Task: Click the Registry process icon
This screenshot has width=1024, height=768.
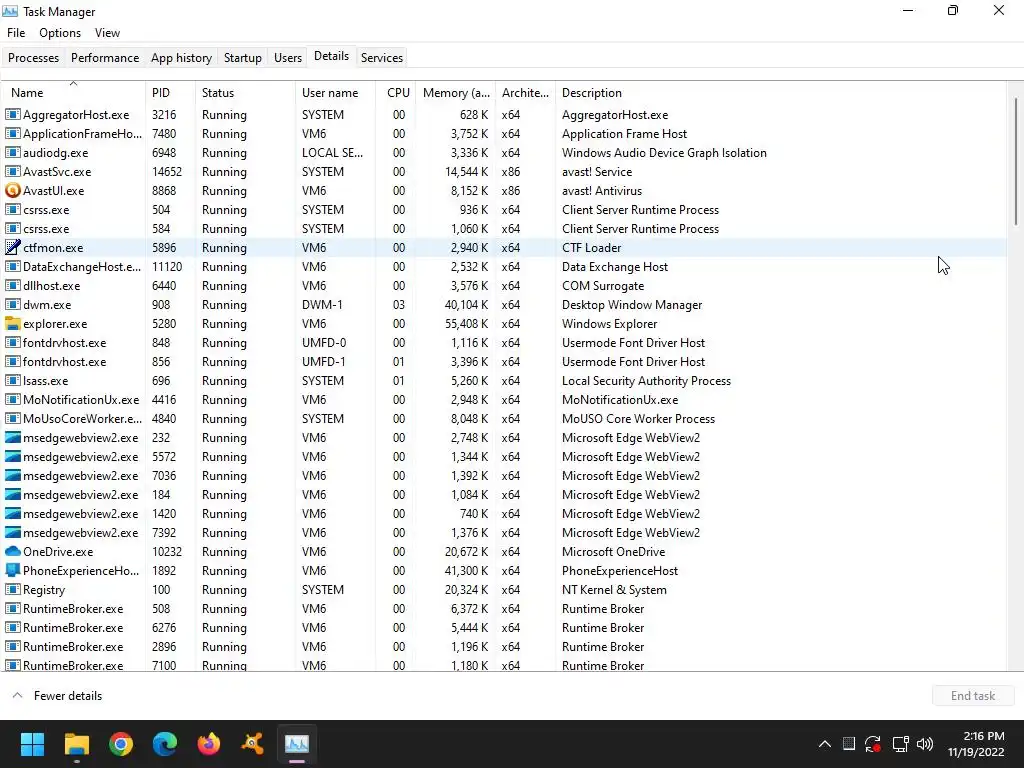Action: [12, 590]
